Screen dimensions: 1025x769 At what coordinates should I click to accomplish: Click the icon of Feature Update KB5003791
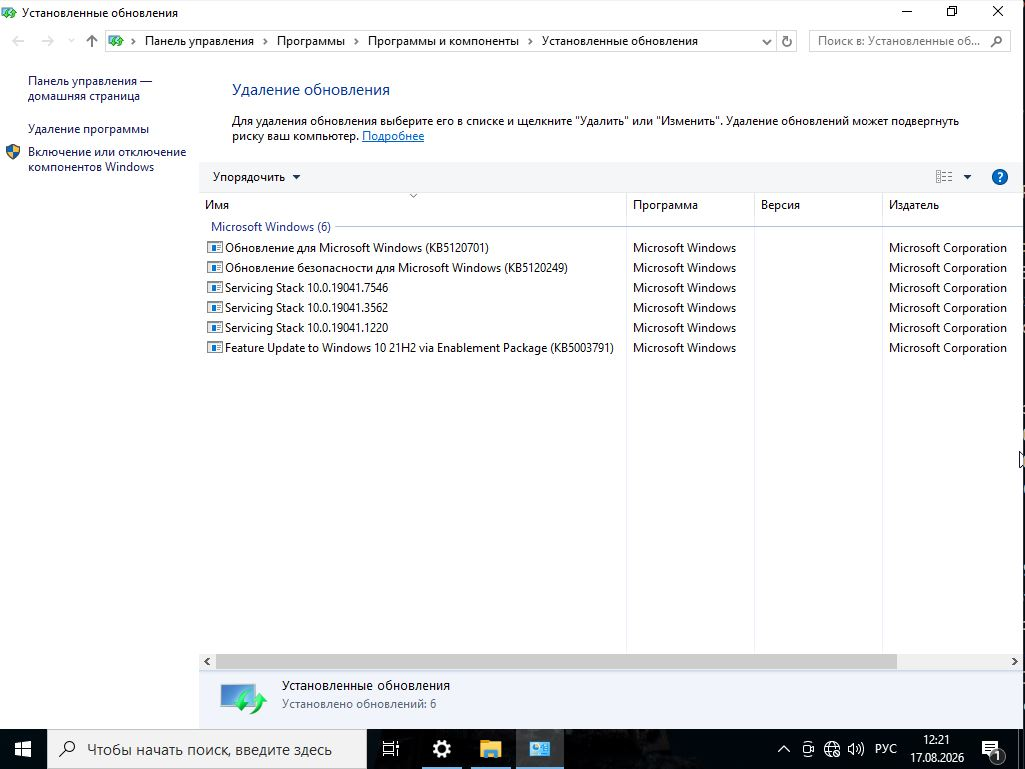pos(214,347)
